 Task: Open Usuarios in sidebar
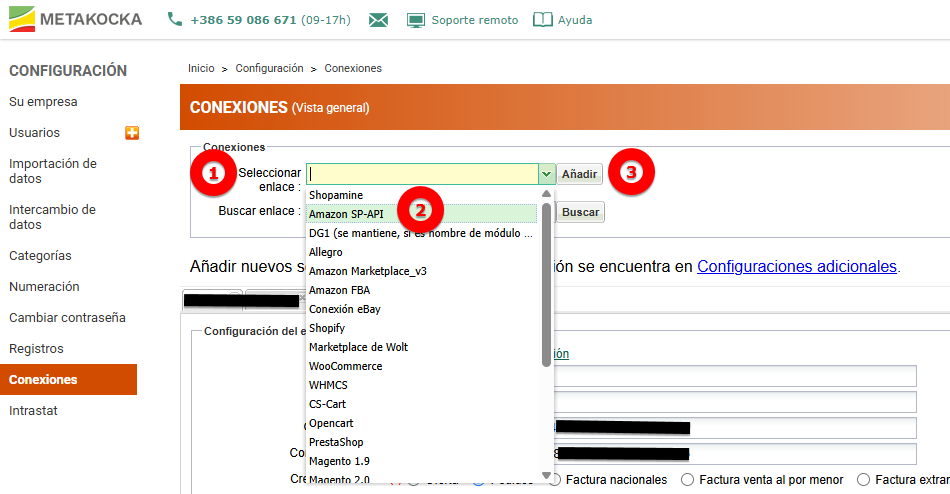(x=35, y=133)
